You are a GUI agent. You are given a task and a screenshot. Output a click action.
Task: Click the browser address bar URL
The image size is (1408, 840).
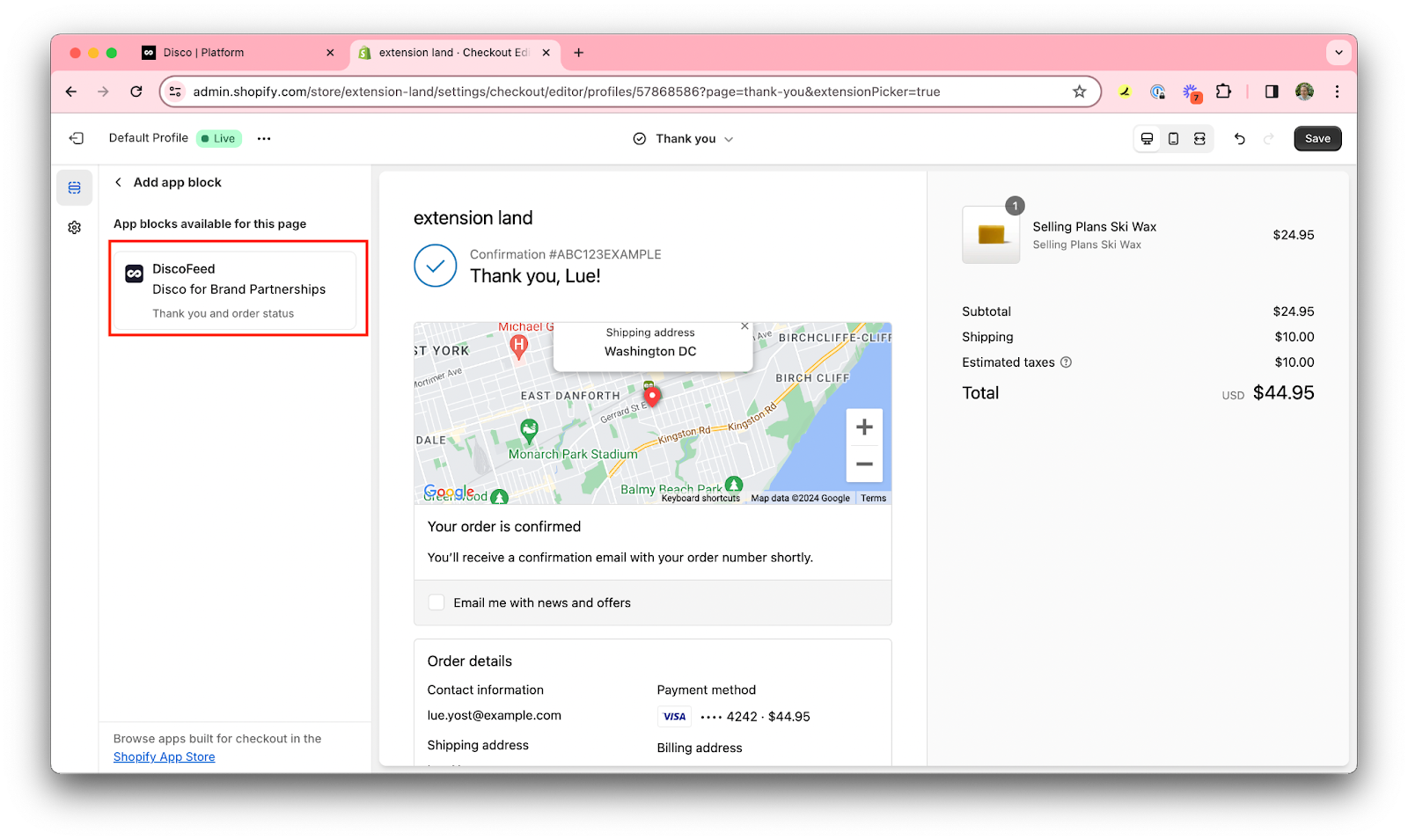(566, 91)
